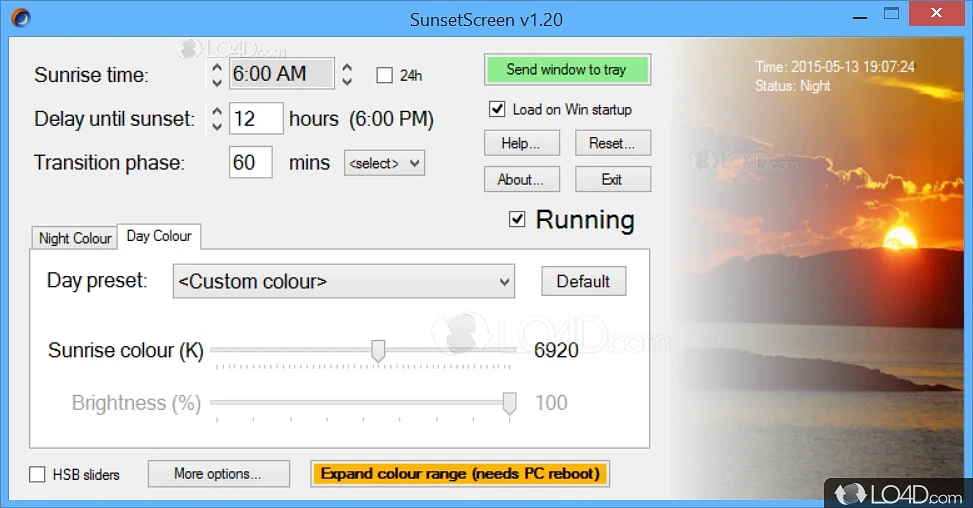This screenshot has height=508, width=973.
Task: Open More options... dialog
Action: (218, 474)
